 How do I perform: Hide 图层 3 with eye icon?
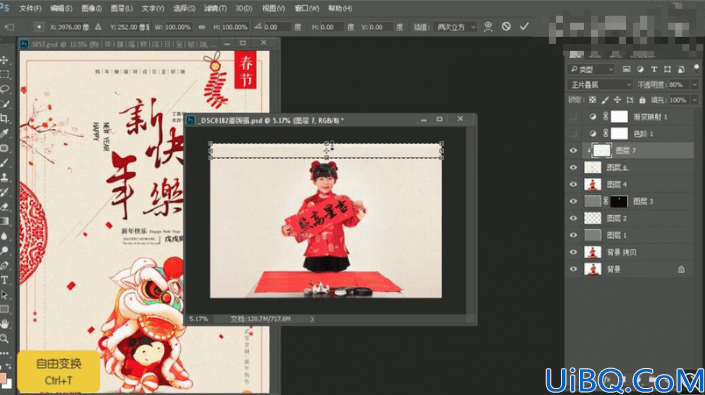coord(573,201)
